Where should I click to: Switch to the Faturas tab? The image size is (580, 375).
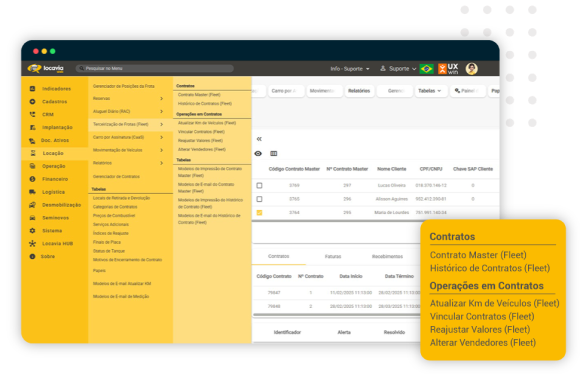pyautogui.click(x=333, y=256)
